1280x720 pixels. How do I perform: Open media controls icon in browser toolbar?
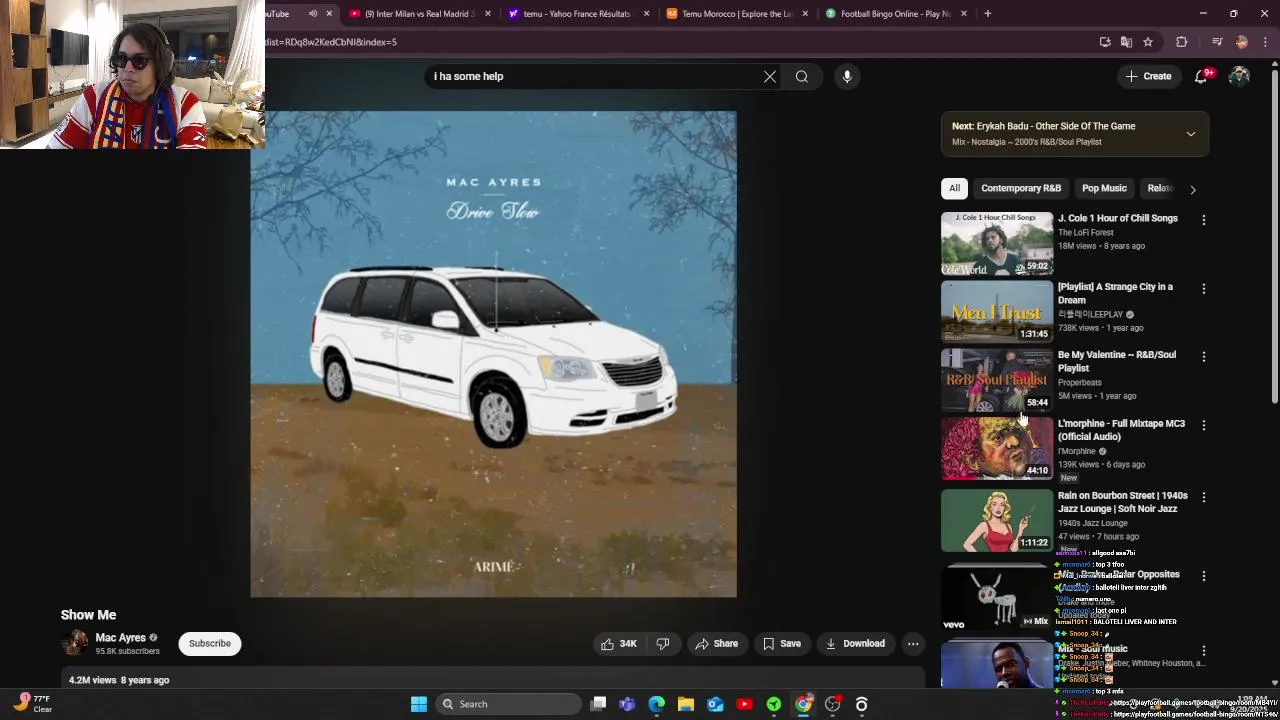point(1217,42)
